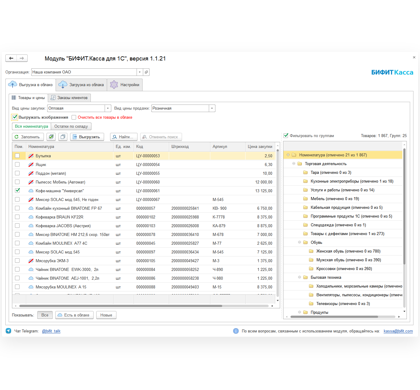
Task: Click the crossed-cloud icon for Мясорубка ЭКМ-3
Action: tap(31, 261)
